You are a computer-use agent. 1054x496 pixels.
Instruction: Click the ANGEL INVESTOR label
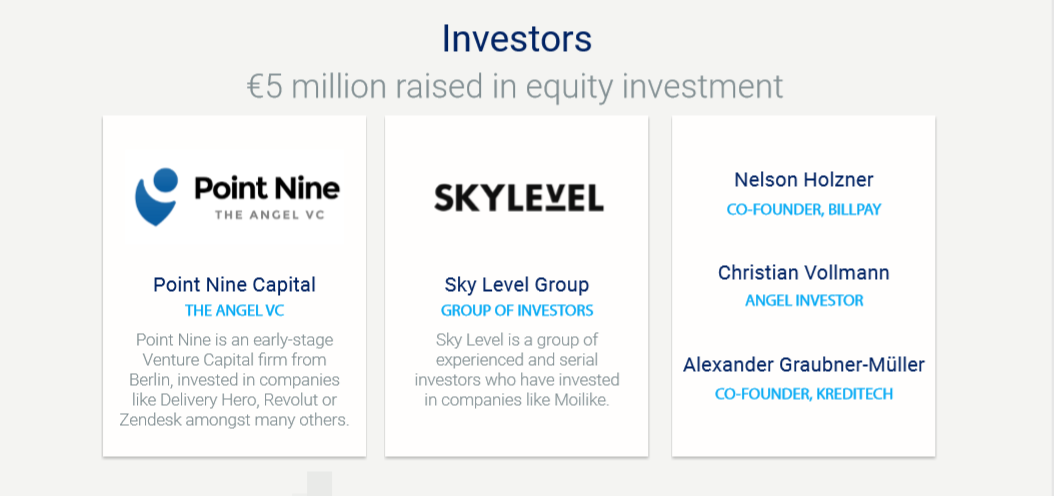pyautogui.click(x=803, y=301)
